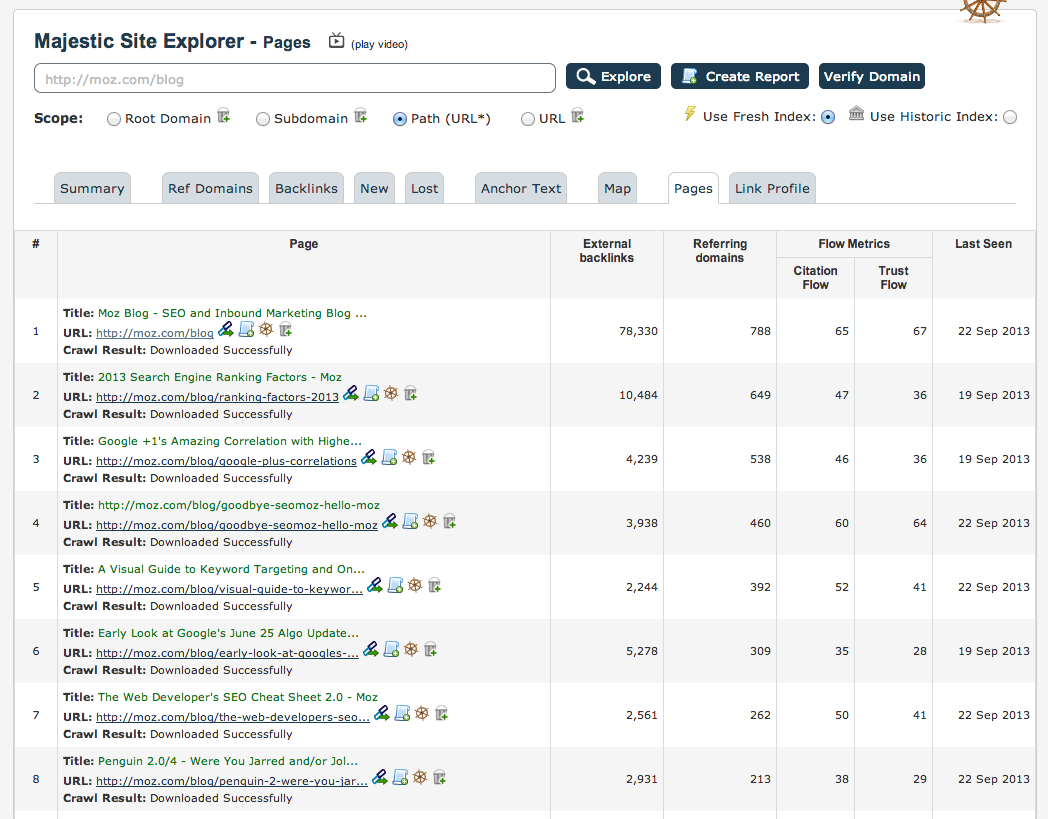This screenshot has height=819, width=1048.
Task: Click ship wheel icon in Visual Guide row
Action: (x=415, y=586)
